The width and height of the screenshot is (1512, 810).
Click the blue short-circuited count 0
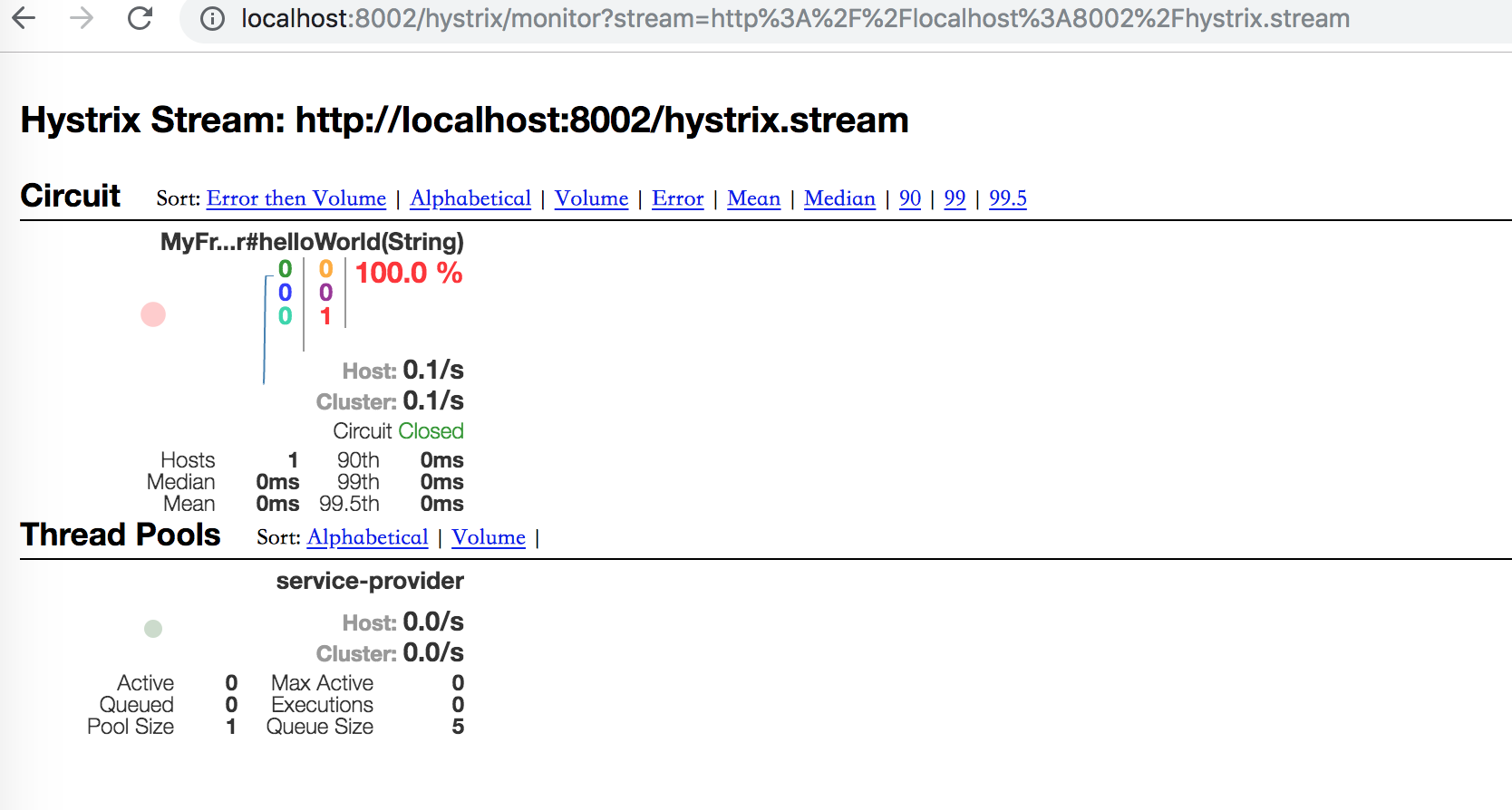coord(286,293)
